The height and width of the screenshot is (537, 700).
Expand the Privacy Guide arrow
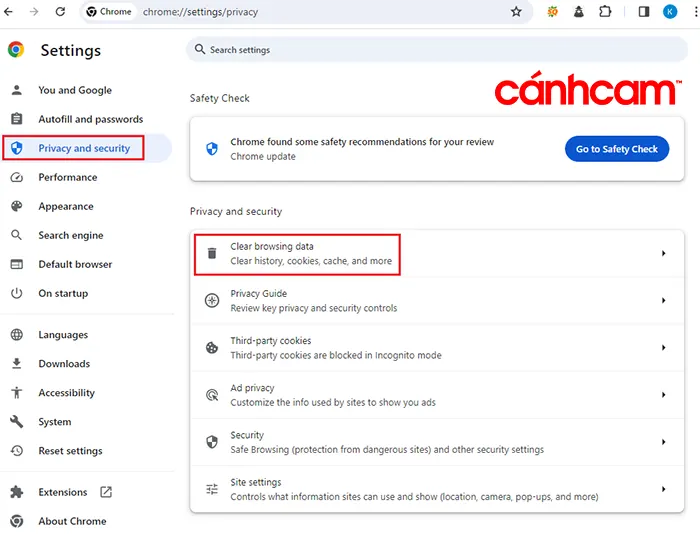point(663,300)
